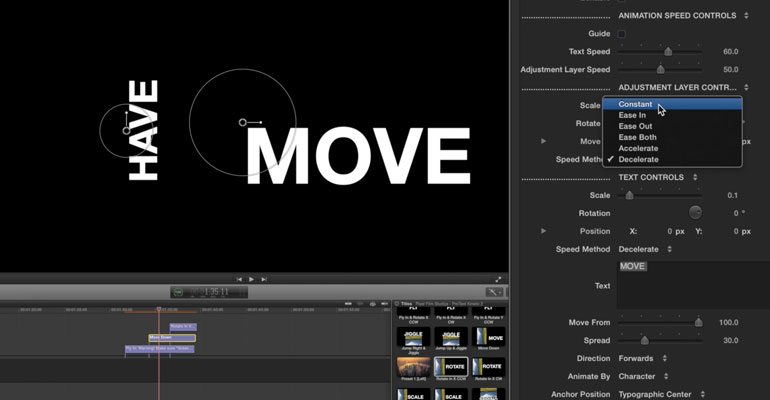Adjust the Text Speed slider handle
This screenshot has width=770, height=400.
point(668,52)
